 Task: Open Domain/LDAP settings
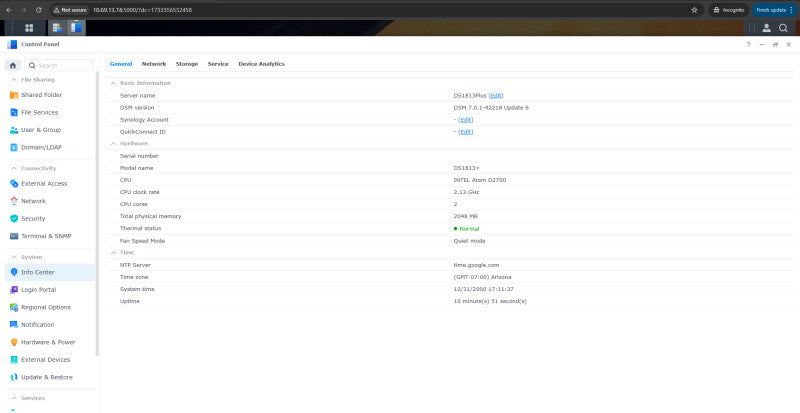(41, 147)
